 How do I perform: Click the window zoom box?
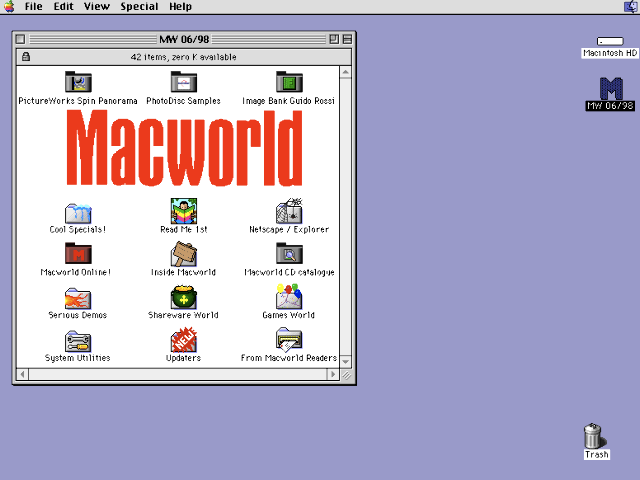(x=334, y=39)
